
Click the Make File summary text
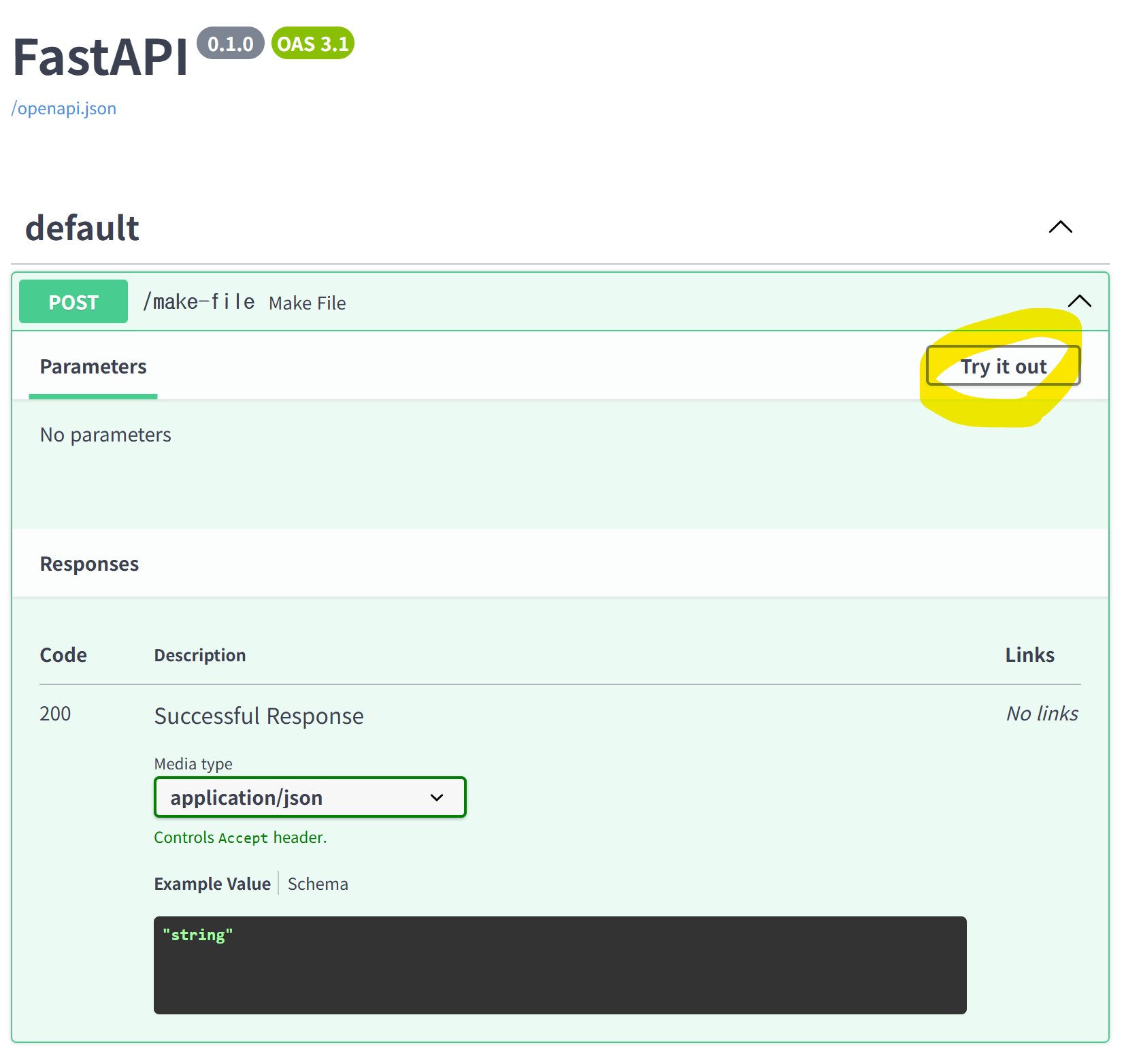(308, 303)
